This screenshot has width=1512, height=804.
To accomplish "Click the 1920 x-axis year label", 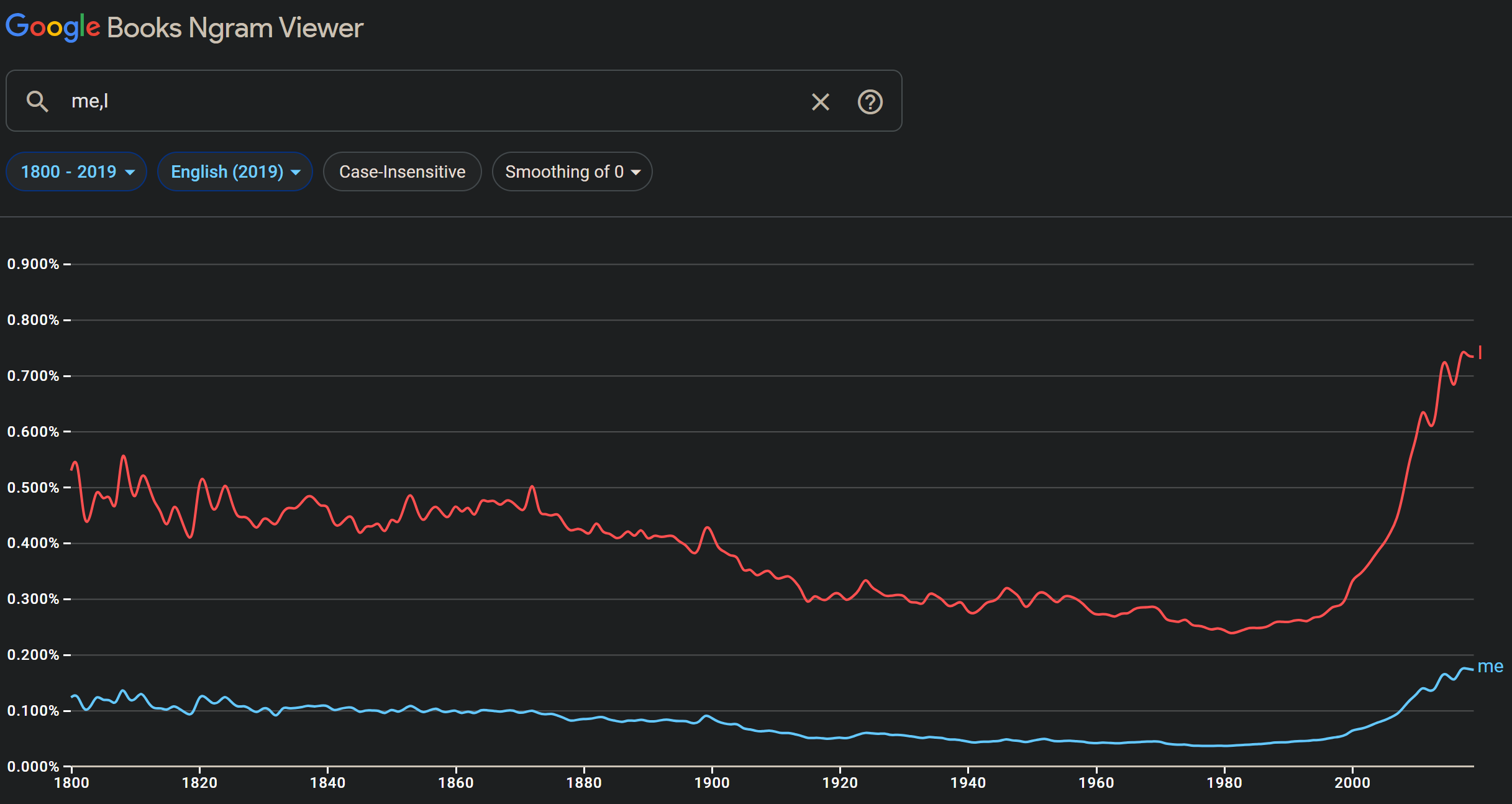I will point(840,783).
